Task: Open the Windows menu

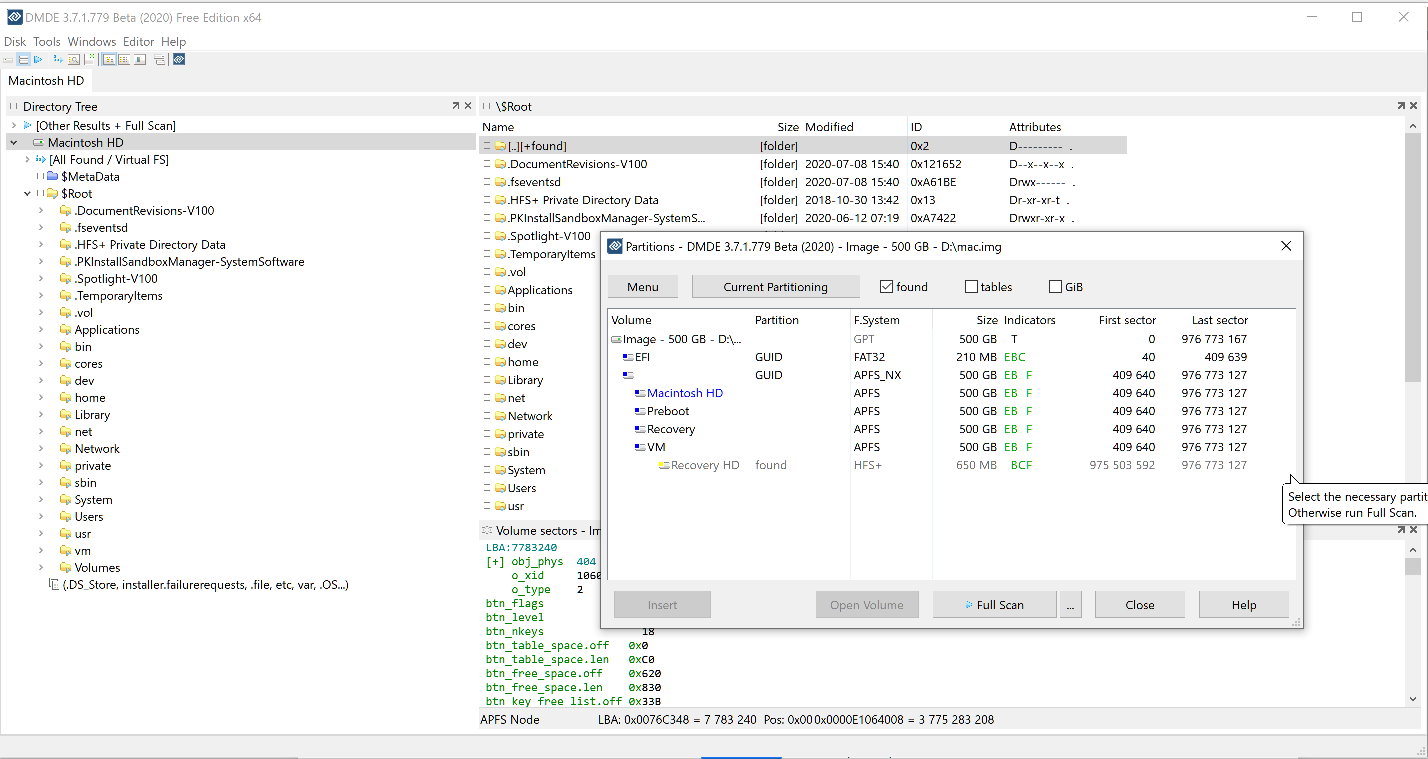Action: tap(92, 42)
